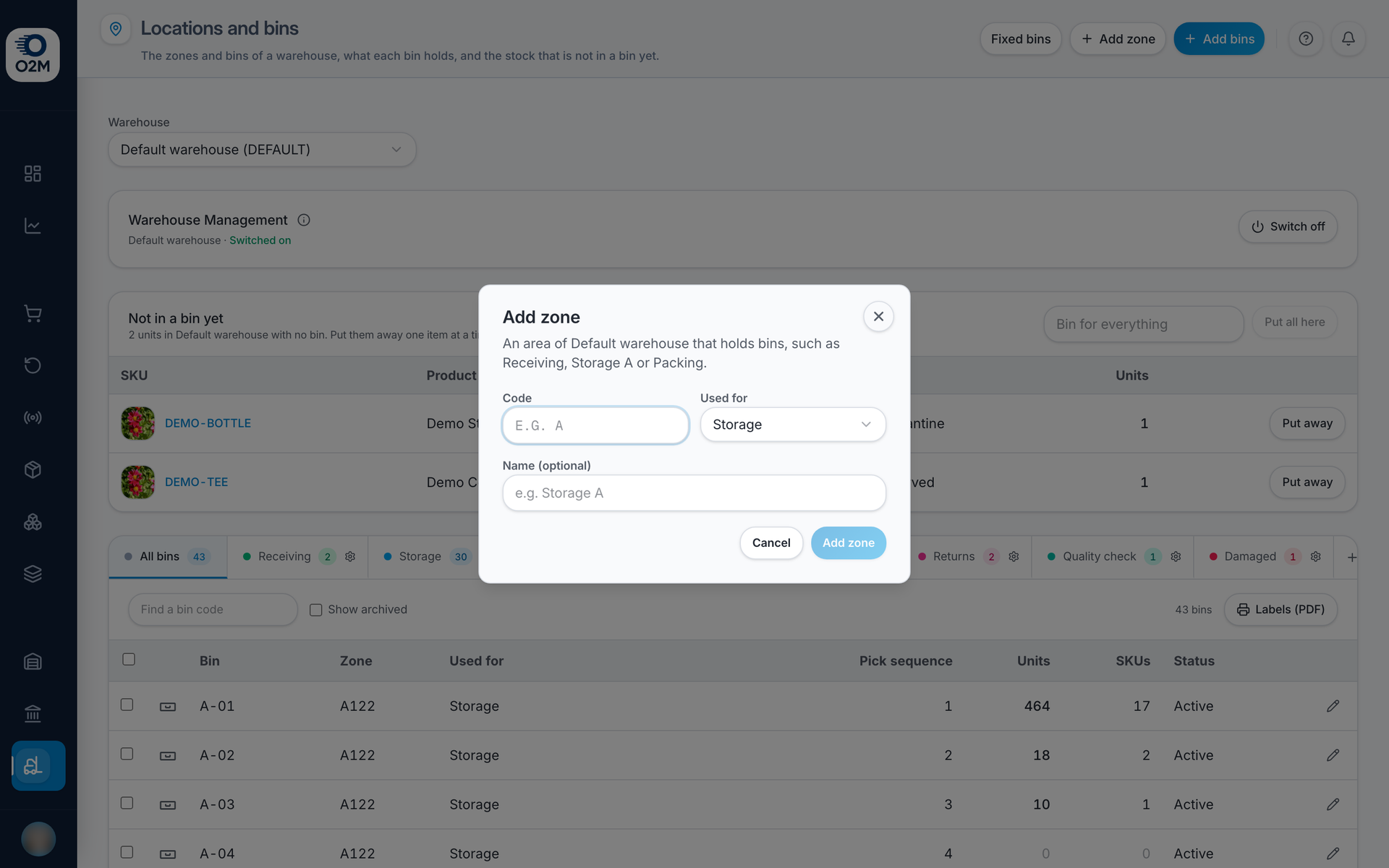Click the blue Add zone submit button
1389x868 pixels.
pyautogui.click(x=849, y=542)
